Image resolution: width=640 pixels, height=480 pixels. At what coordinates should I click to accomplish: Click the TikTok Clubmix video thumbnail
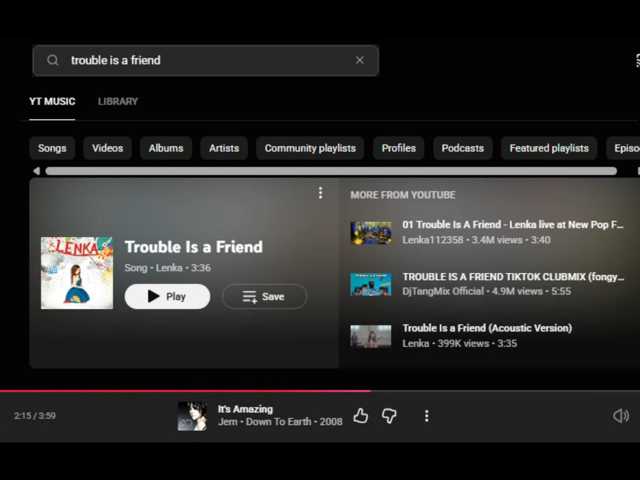371,284
